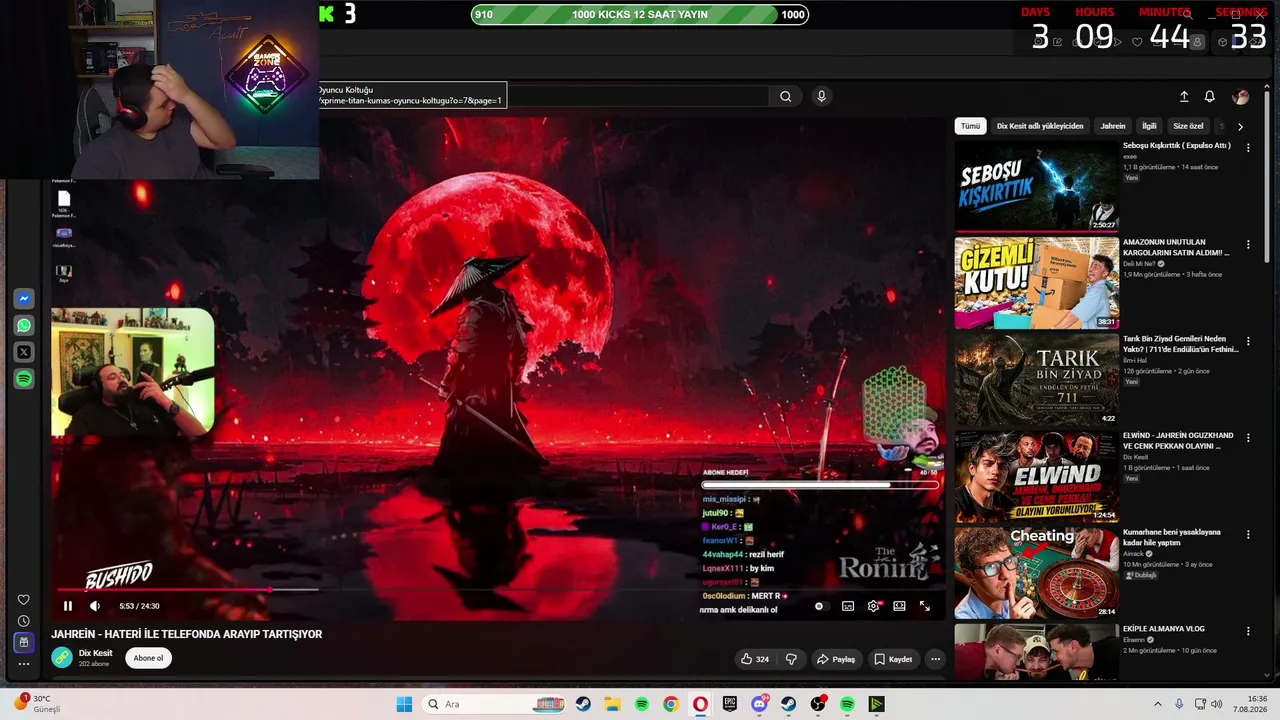Open Spotify in the browser sidebar
Viewport: 1280px width, 720px height.
click(24, 379)
